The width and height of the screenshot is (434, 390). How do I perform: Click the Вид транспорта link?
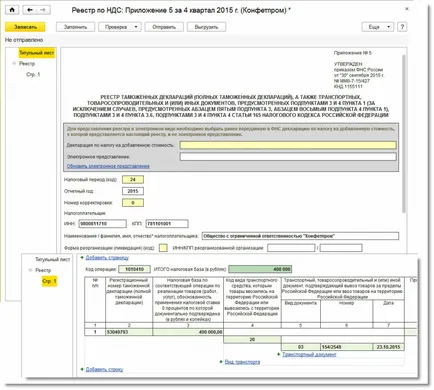click(242, 362)
